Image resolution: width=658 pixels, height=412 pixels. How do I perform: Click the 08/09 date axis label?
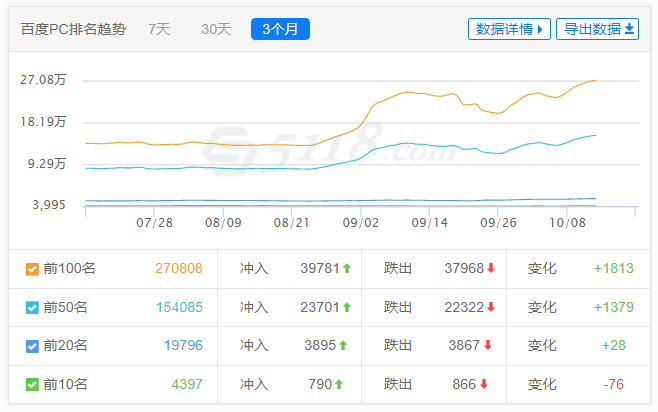[223, 223]
